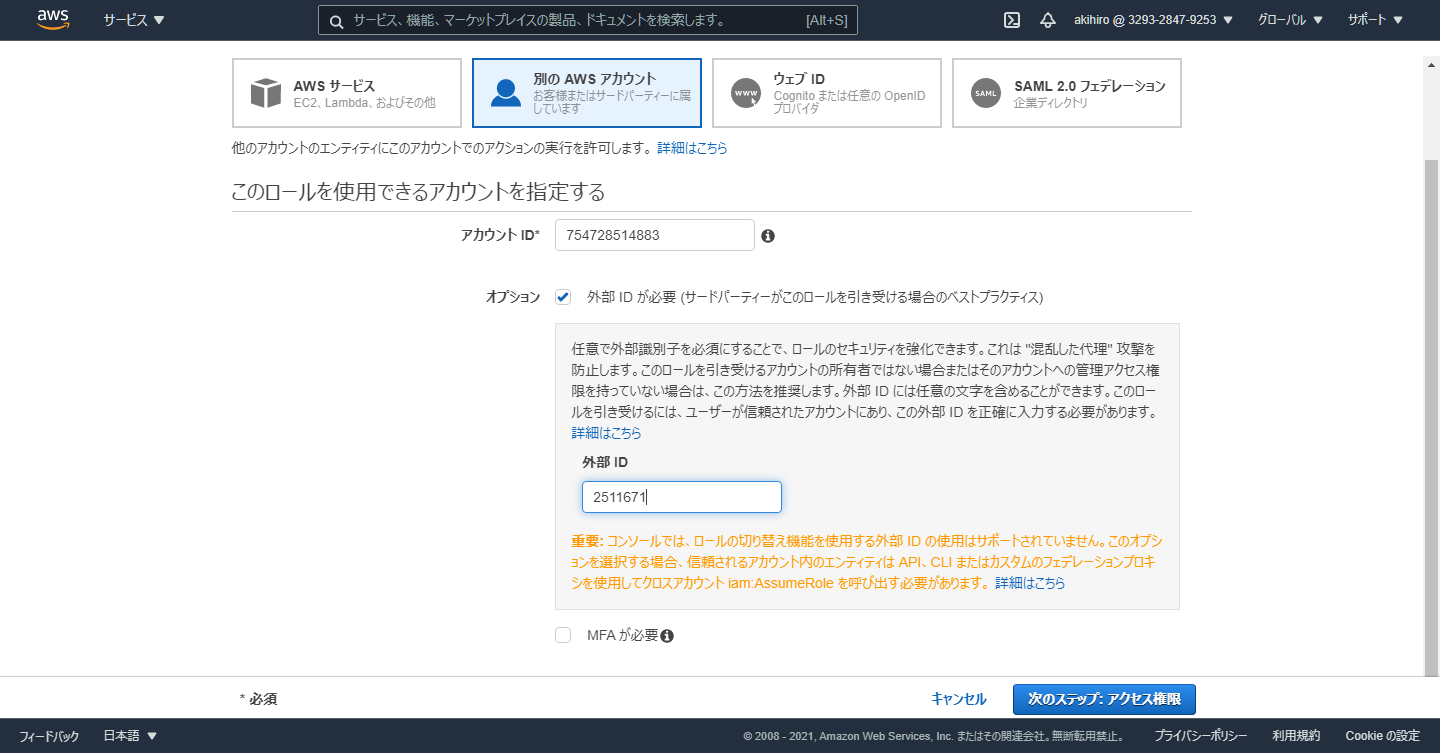The width and height of the screenshot is (1440, 753).
Task: Select the AWS サービス entity type
Action: click(347, 93)
